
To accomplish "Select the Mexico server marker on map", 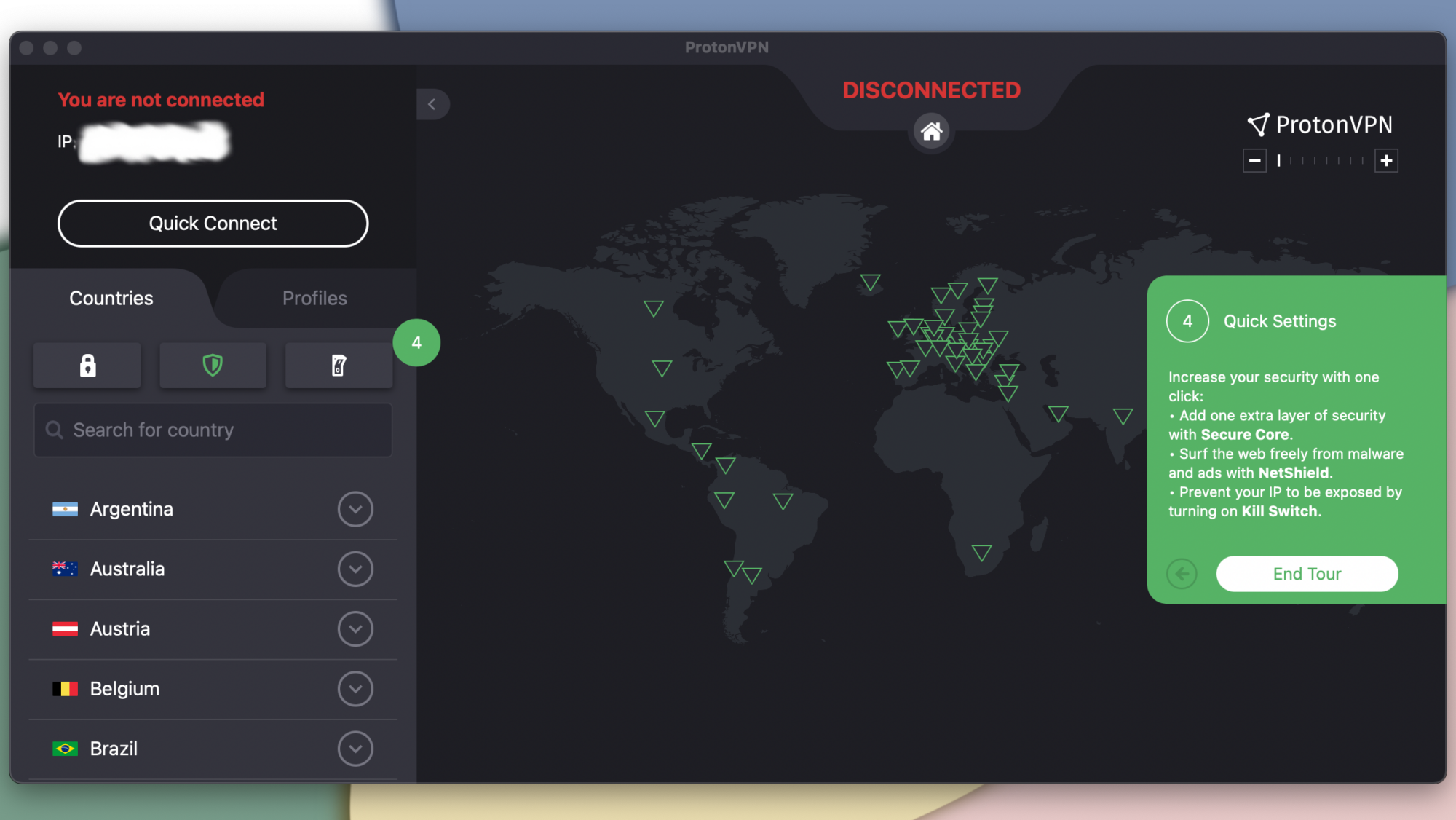I will 654,419.
